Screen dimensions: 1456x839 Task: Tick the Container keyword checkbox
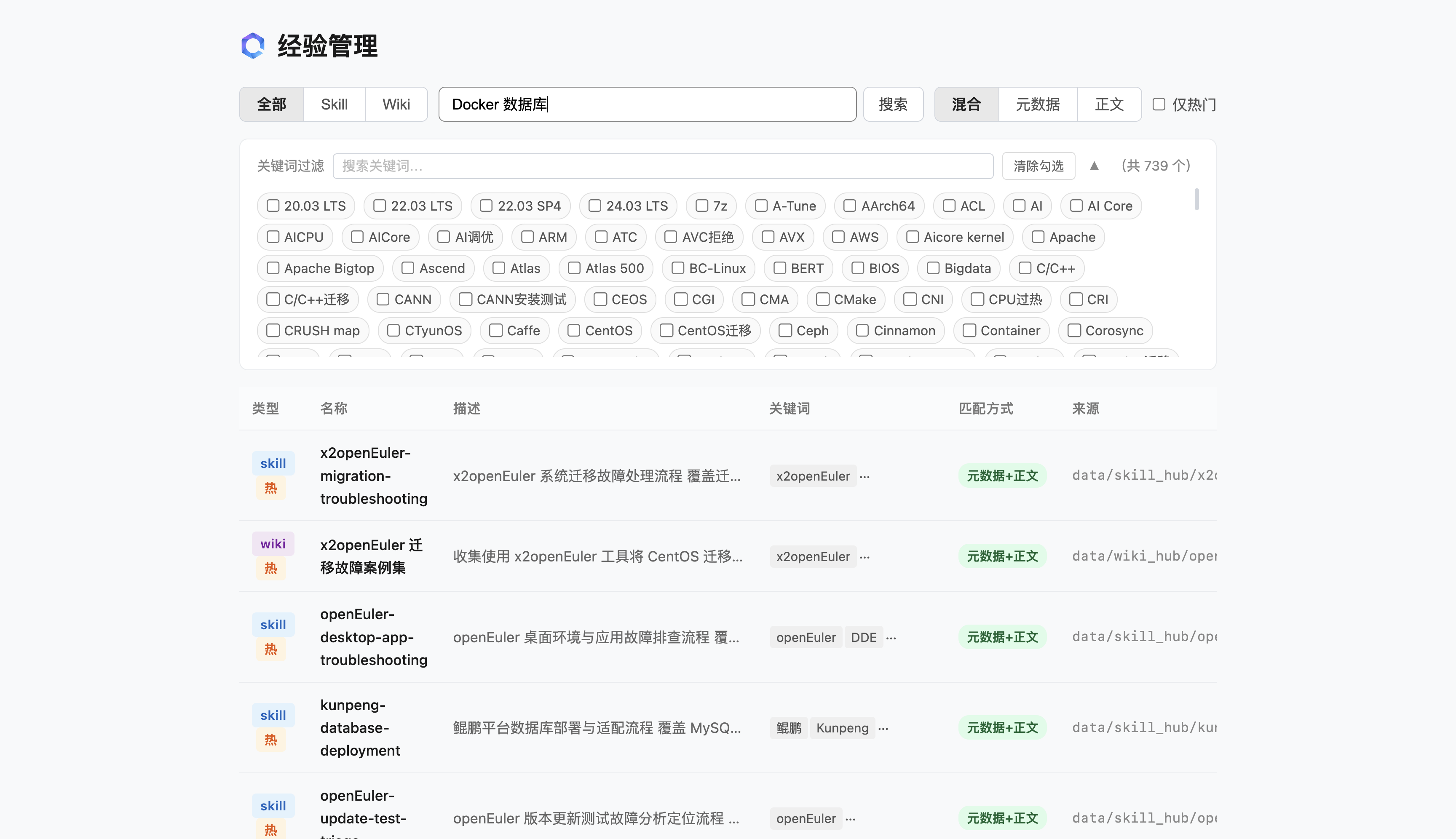pos(969,330)
